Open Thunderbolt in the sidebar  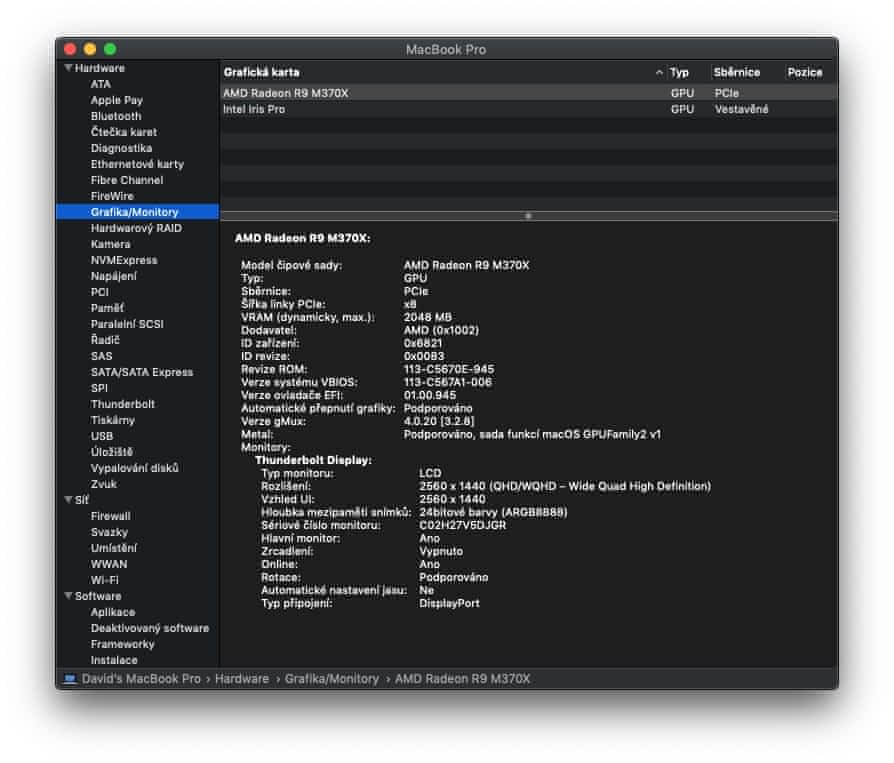point(122,404)
